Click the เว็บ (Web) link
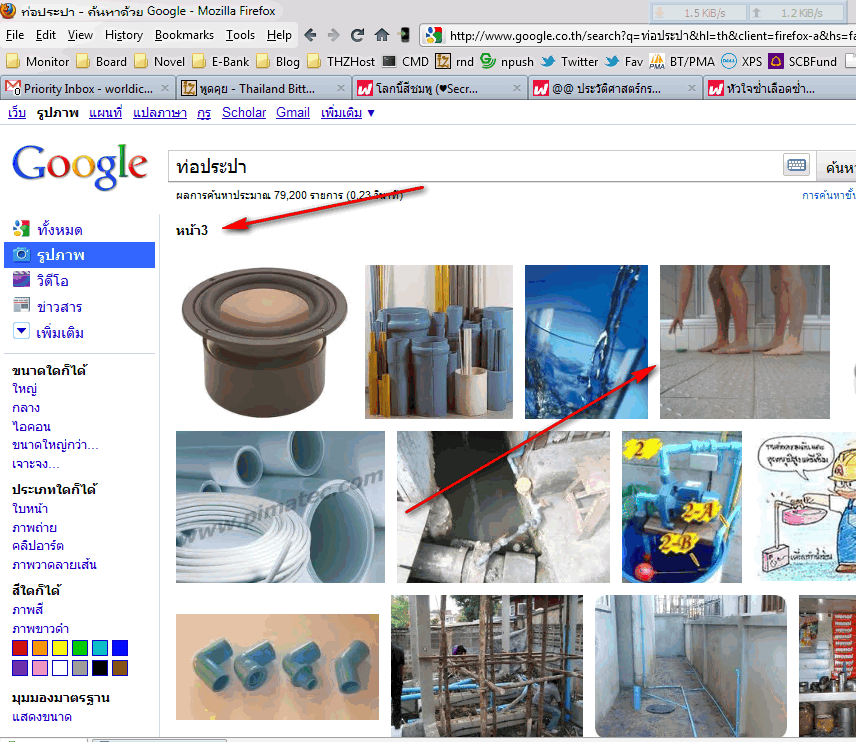The image size is (856, 742). point(17,113)
